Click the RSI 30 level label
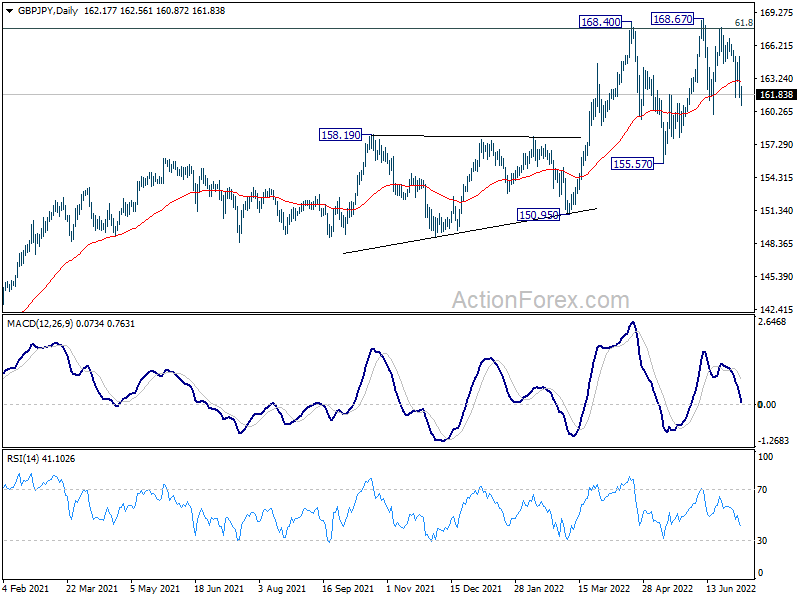The height and width of the screenshot is (600, 800). click(762, 540)
